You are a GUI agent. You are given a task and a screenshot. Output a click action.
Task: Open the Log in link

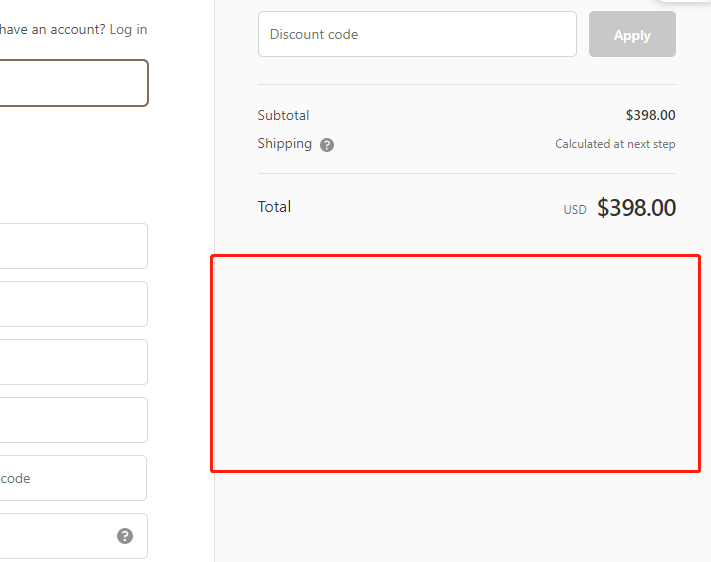click(128, 29)
